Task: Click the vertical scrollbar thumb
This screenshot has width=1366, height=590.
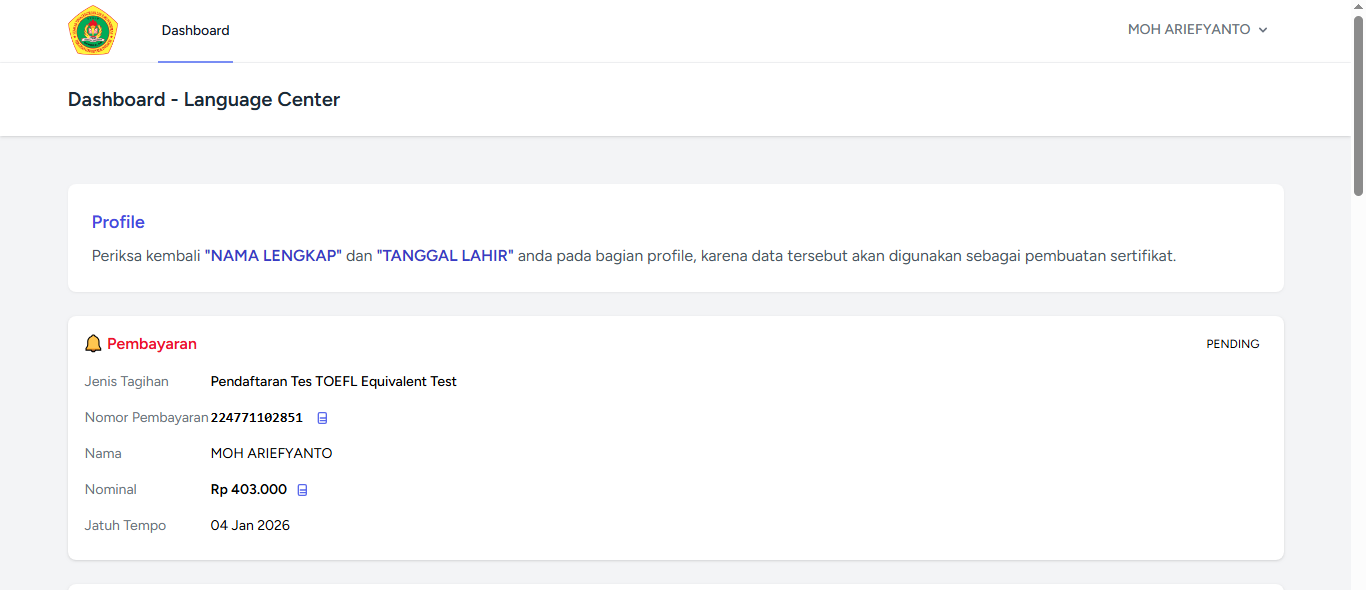Action: point(1358,105)
